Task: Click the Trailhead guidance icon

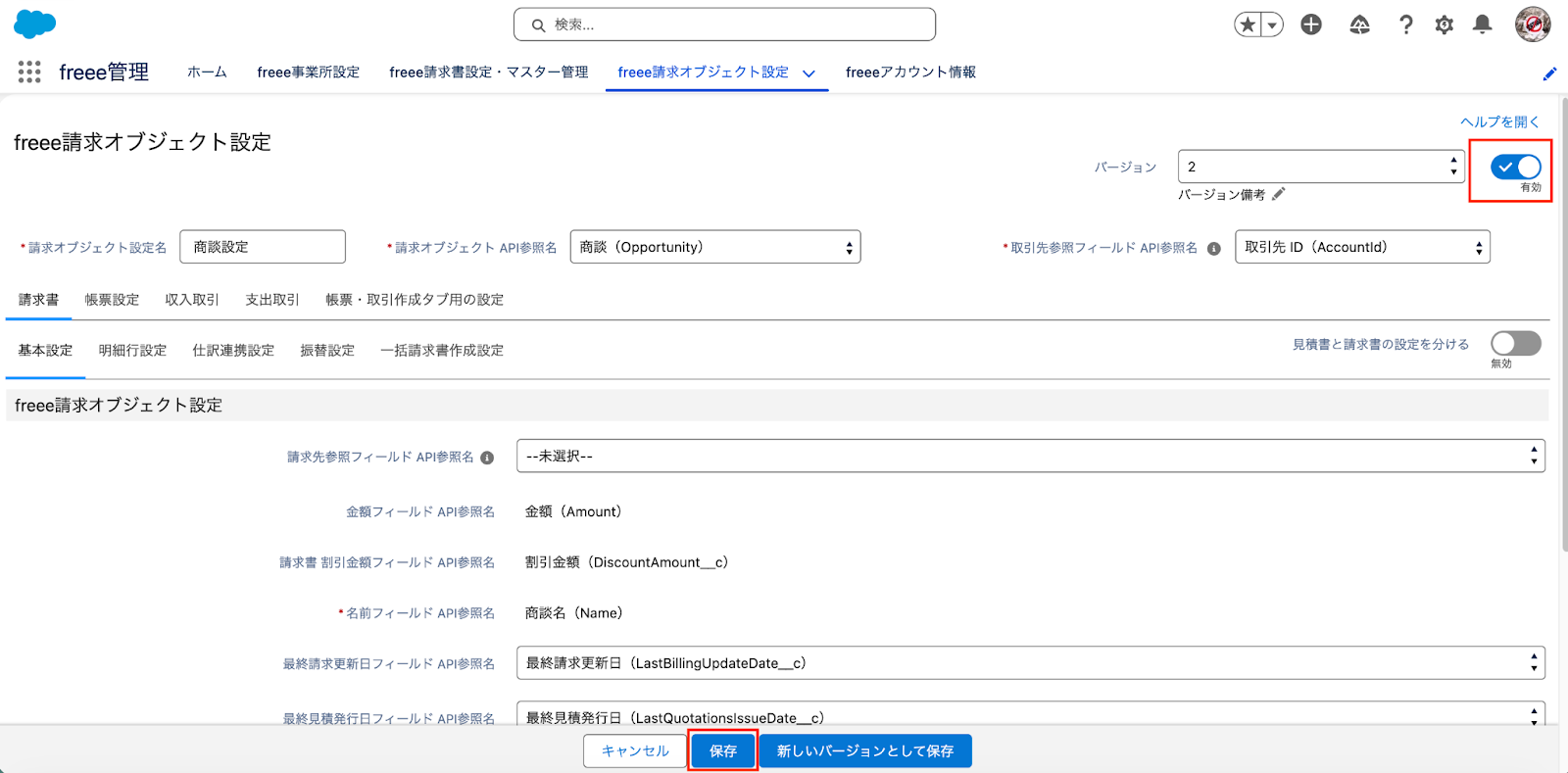Action: 1359,24
